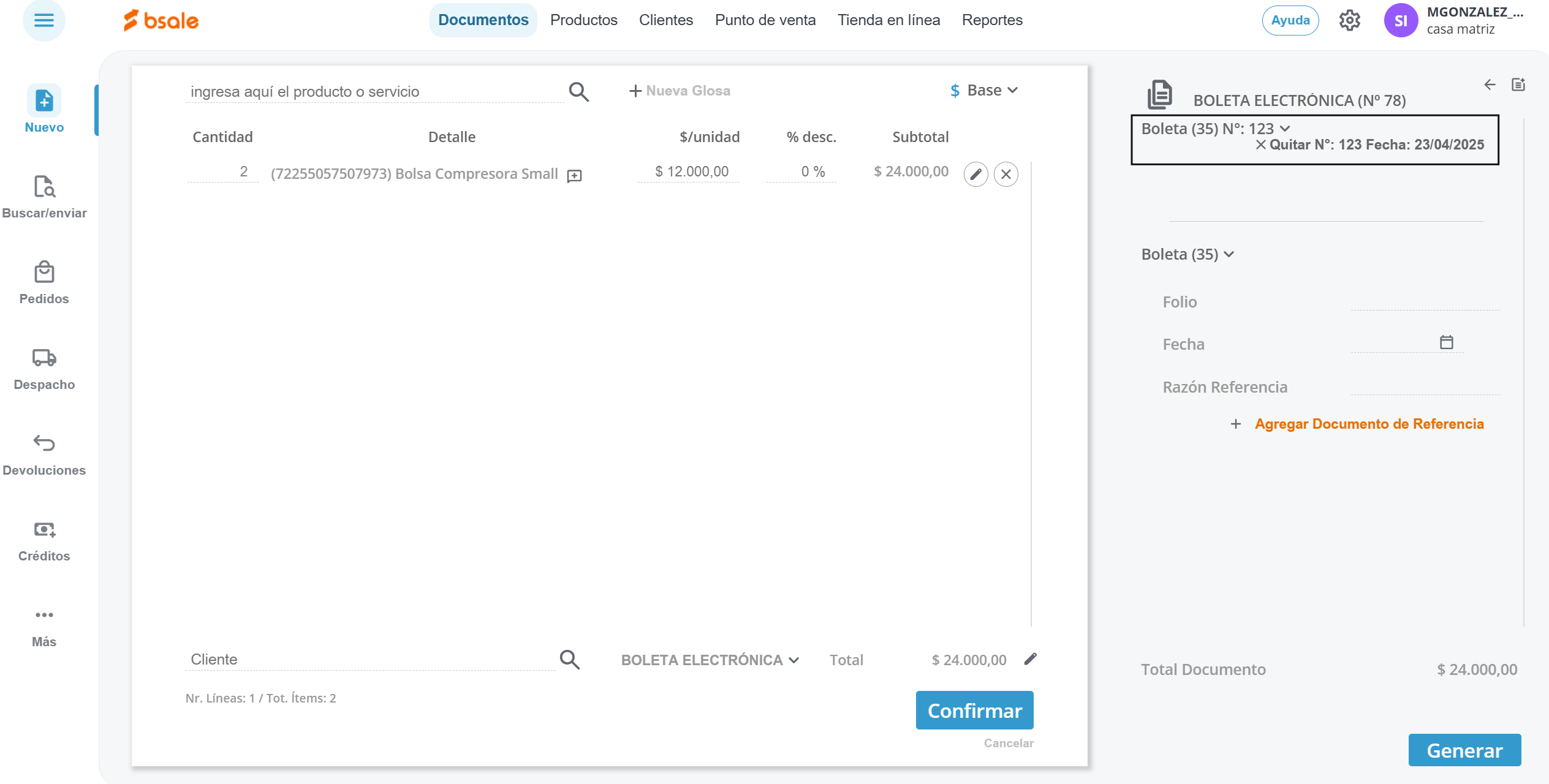Open Despacho truck icon
The image size is (1549, 784).
pos(44,367)
